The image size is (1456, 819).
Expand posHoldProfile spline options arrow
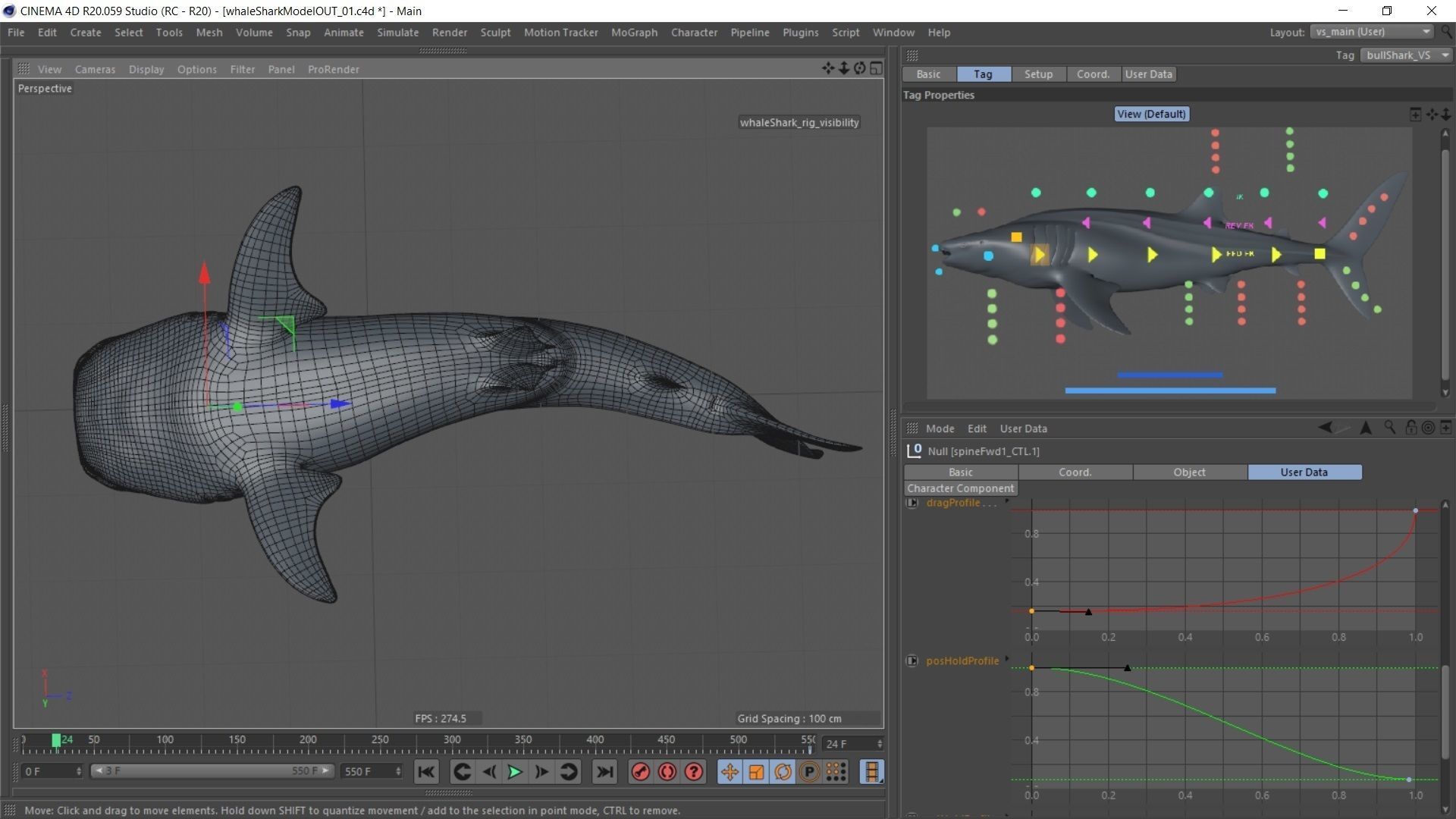tap(1007, 660)
